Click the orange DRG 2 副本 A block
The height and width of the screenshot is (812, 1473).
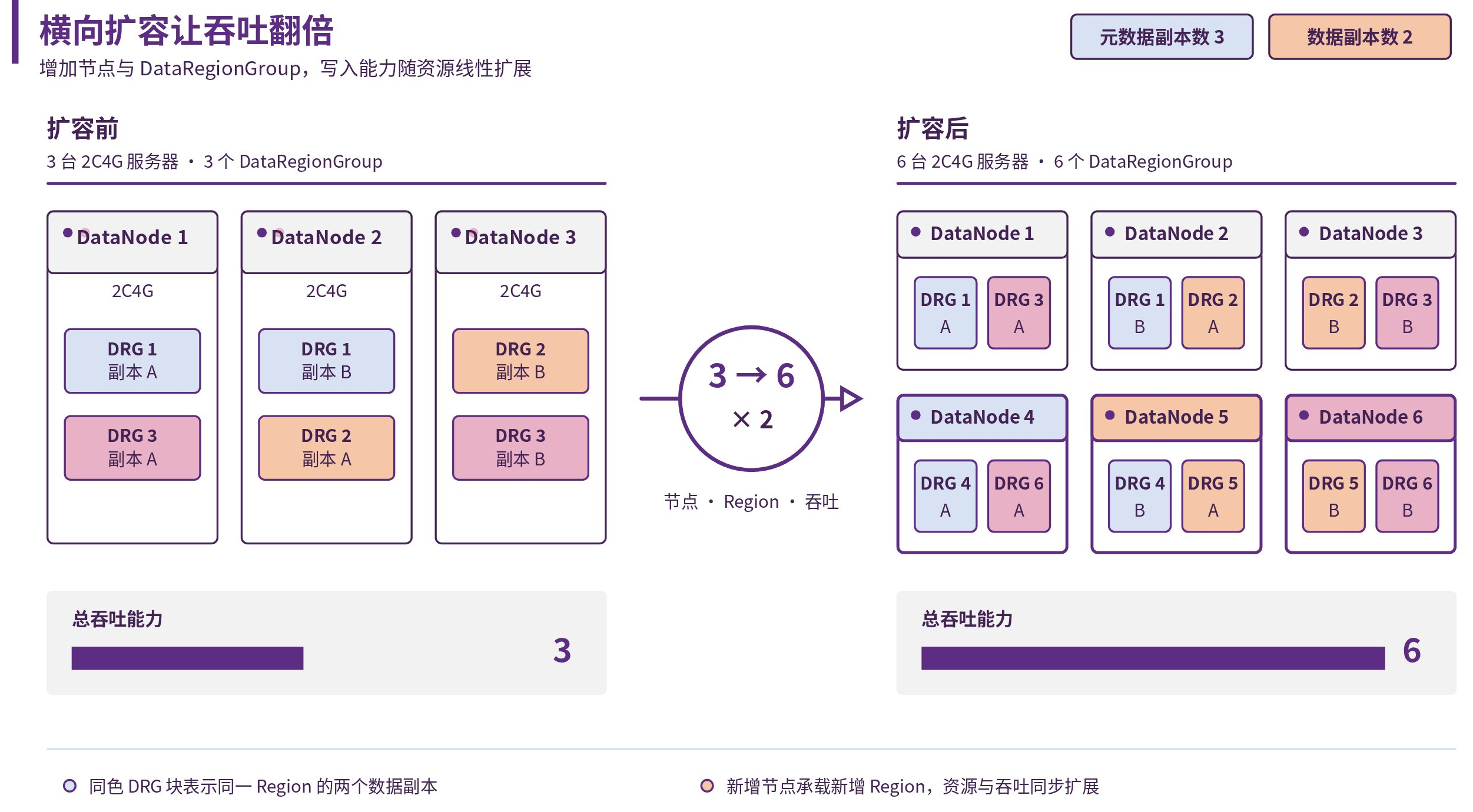pyautogui.click(x=326, y=448)
